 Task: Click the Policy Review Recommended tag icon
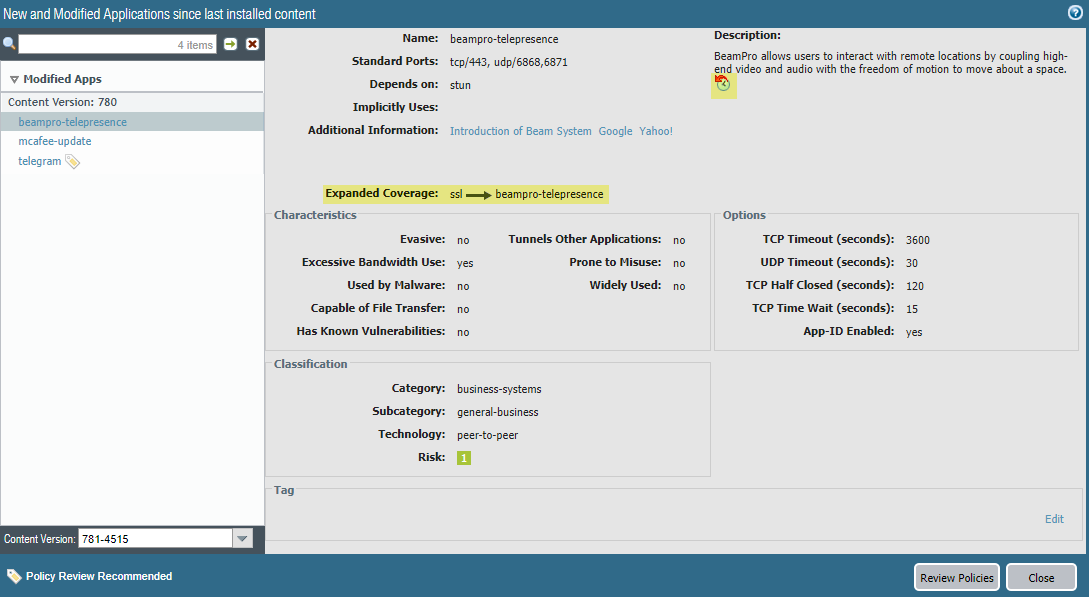(14, 576)
